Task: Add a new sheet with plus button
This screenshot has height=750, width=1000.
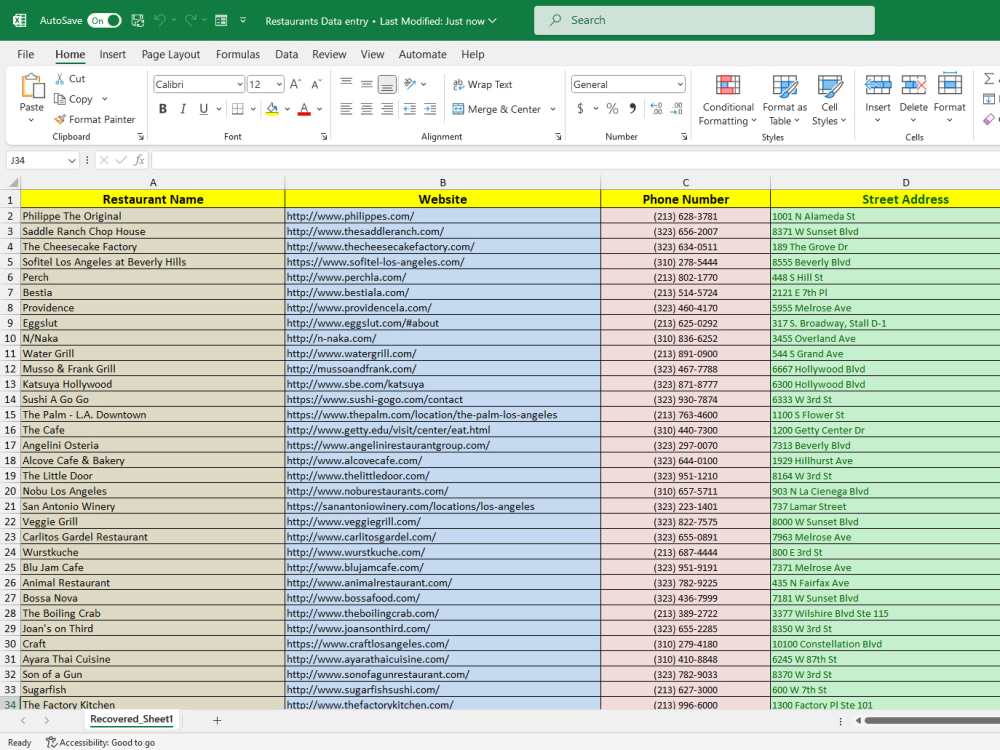Action: pos(217,720)
